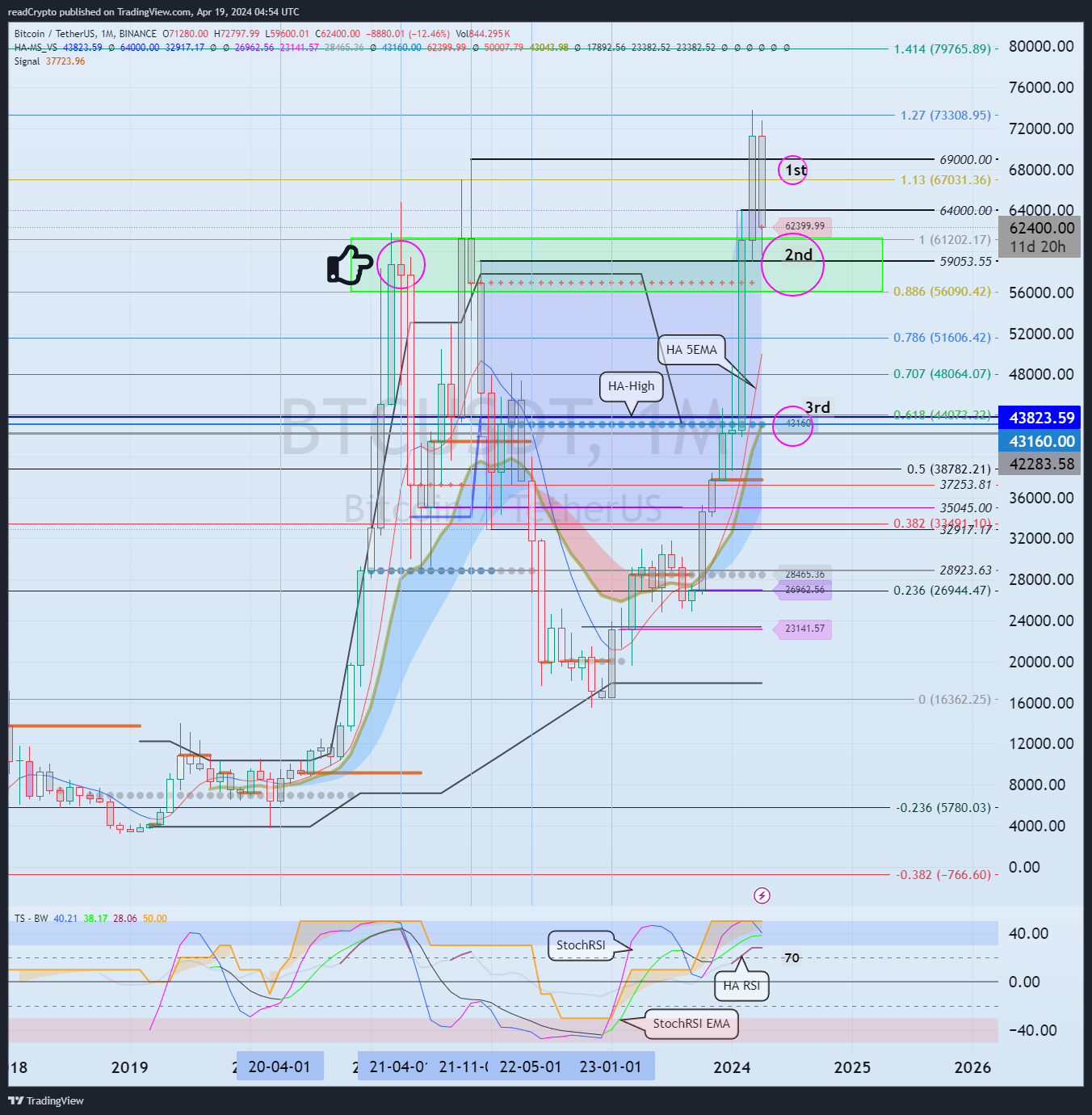
Task: Click the 1.414 (79765.89) Fibonacci label
Action: click(942, 49)
